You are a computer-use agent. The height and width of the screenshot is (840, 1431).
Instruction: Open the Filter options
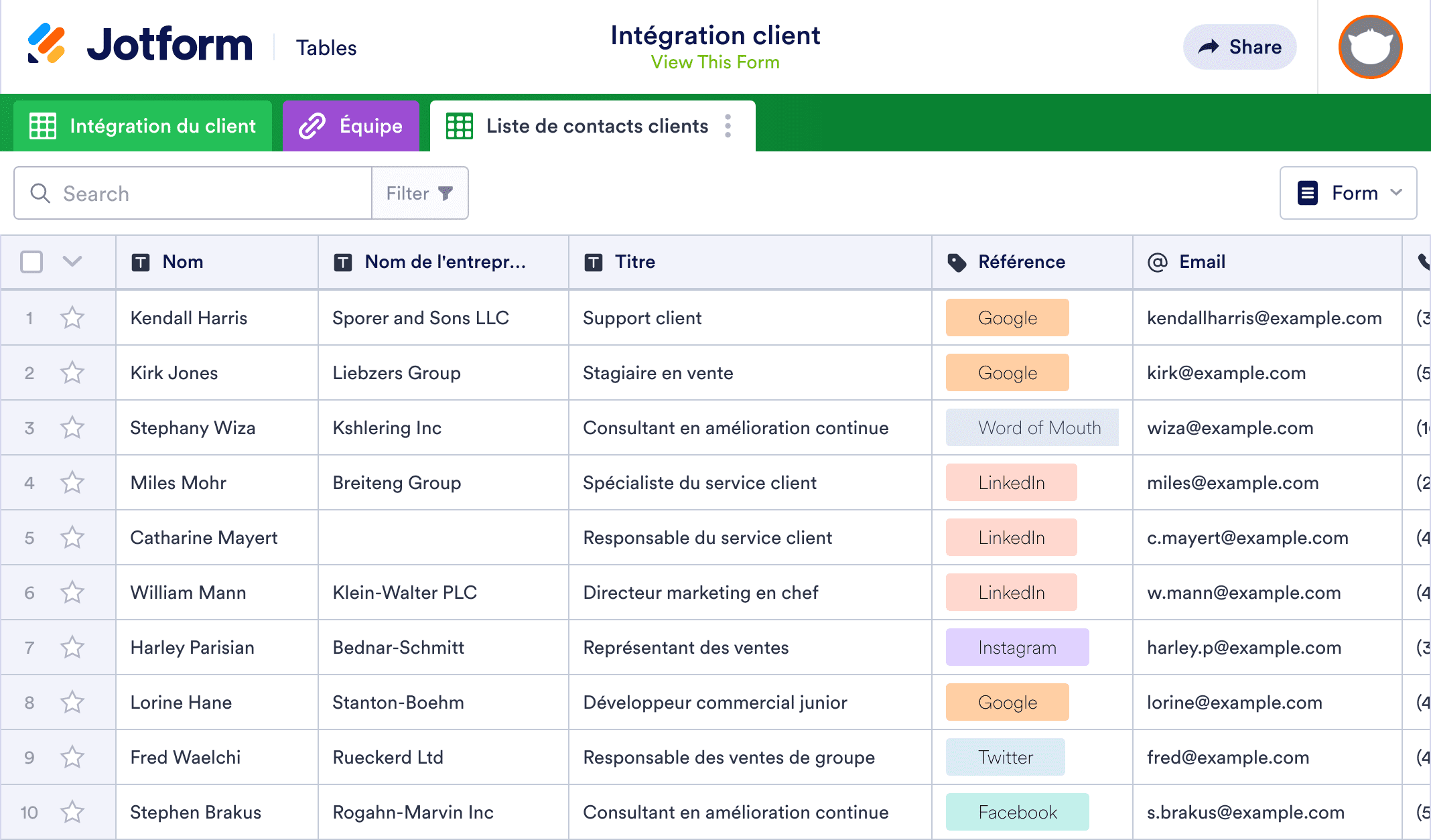[419, 193]
